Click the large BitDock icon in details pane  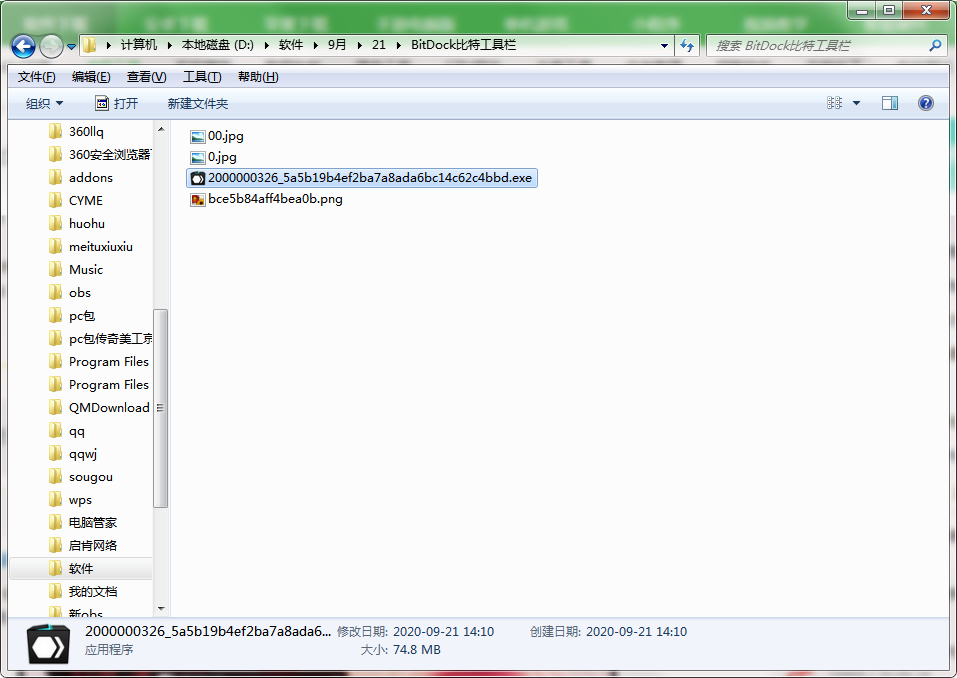(x=48, y=644)
